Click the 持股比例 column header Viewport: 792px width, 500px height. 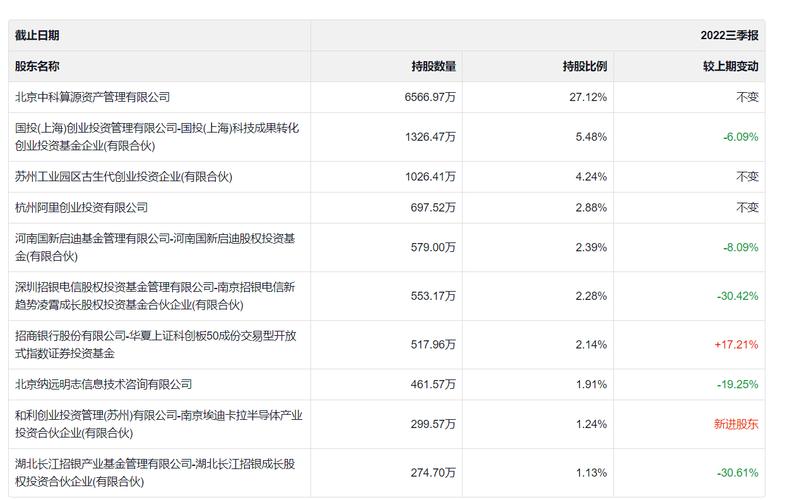[x=584, y=66]
